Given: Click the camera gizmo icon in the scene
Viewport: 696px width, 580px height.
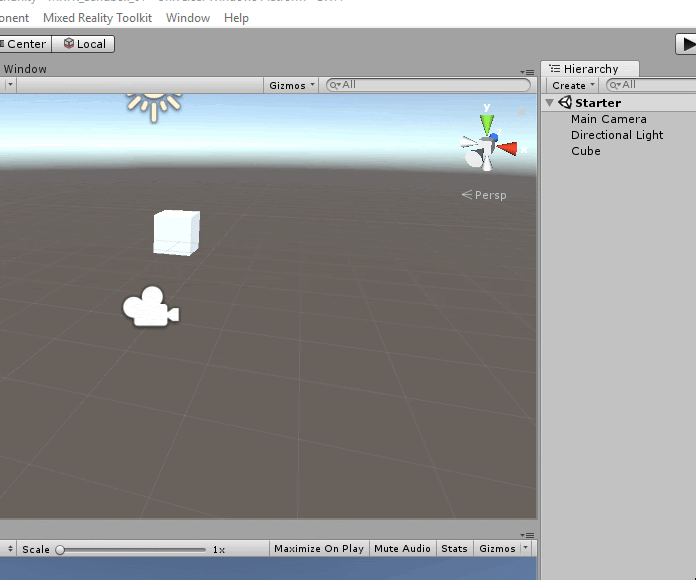Looking at the screenshot, I should click(150, 307).
